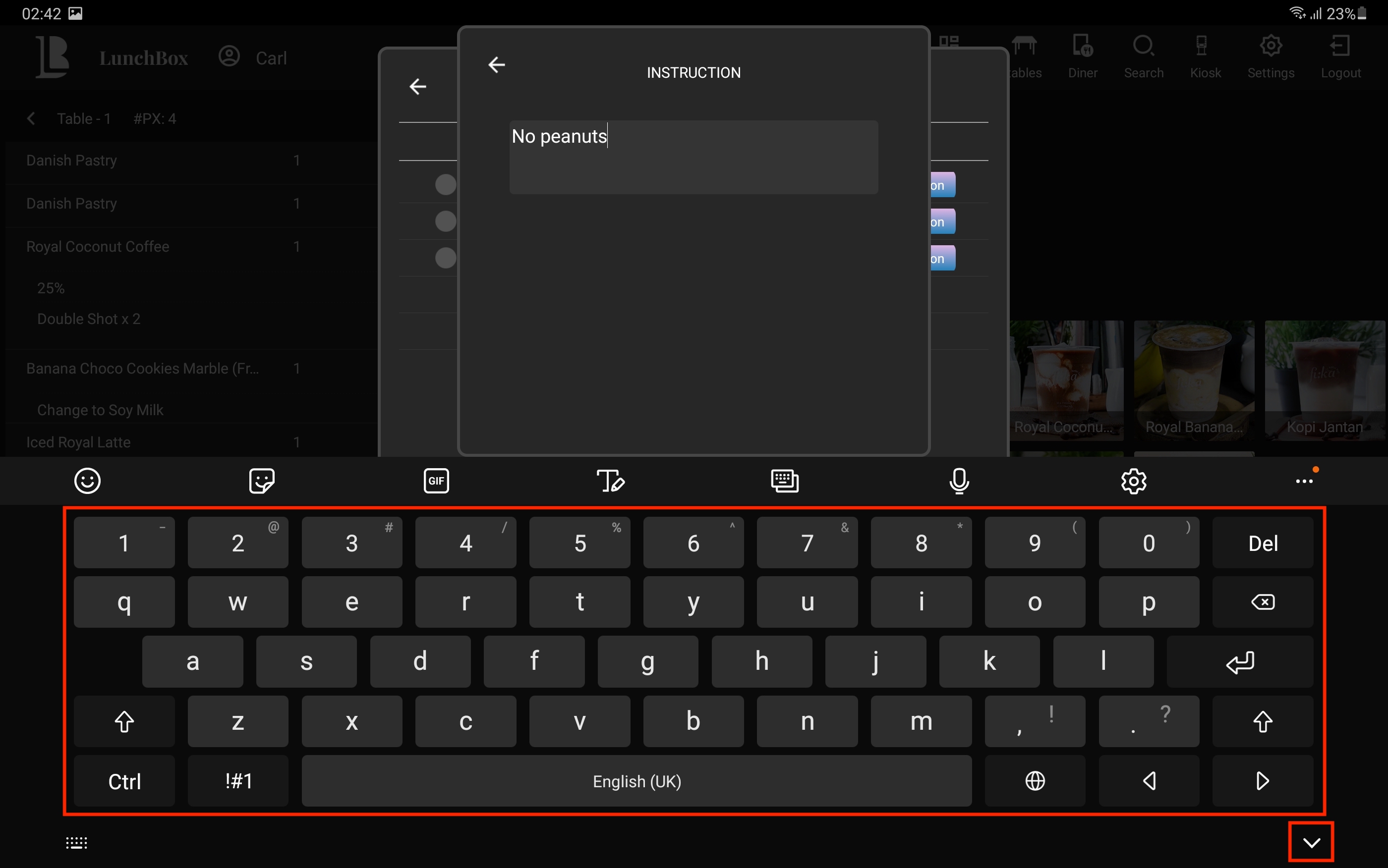The image size is (1388, 868).
Task: Go back from the Instruction dialog
Action: (497, 65)
